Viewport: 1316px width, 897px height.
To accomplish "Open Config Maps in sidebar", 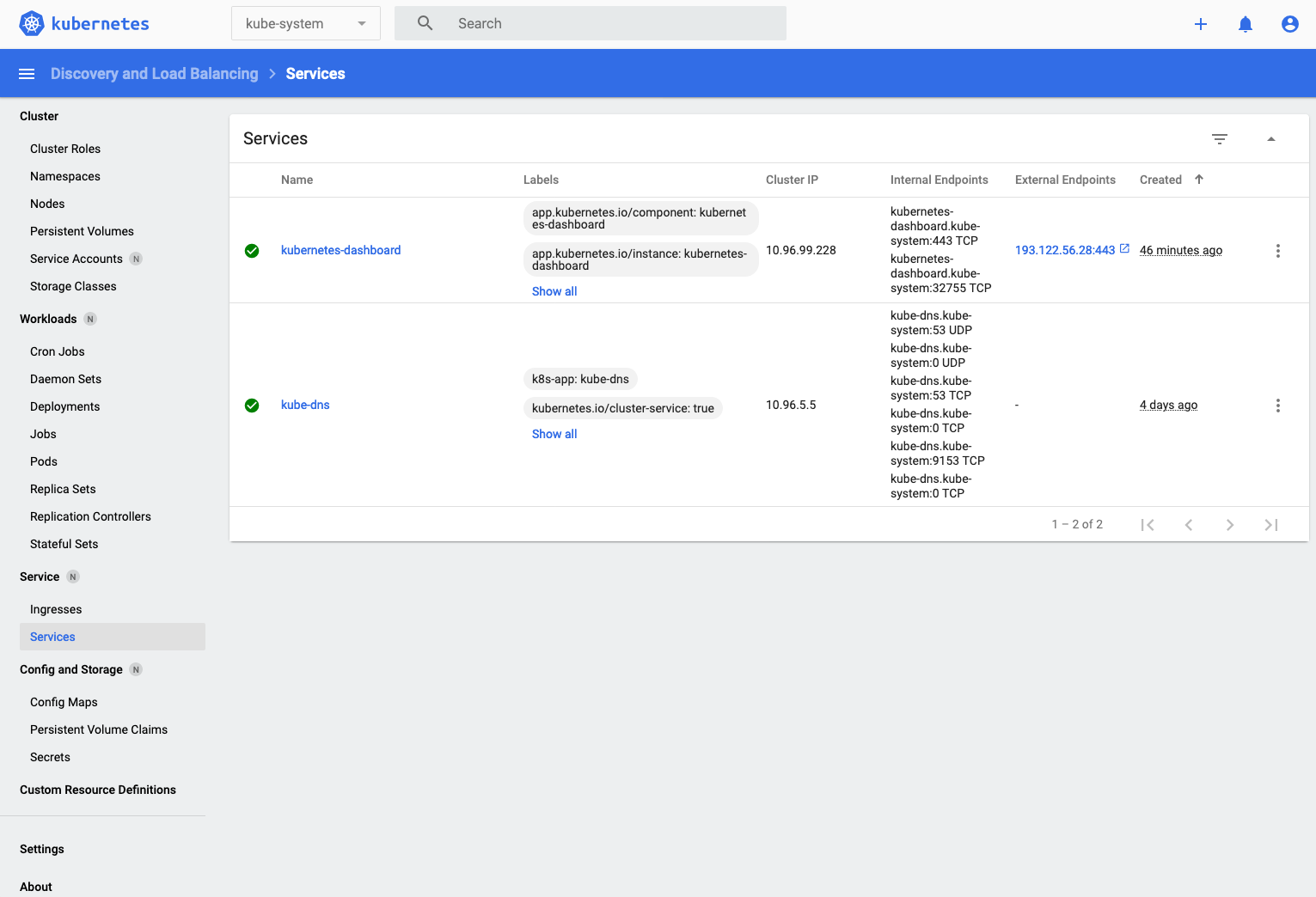I will [x=64, y=702].
